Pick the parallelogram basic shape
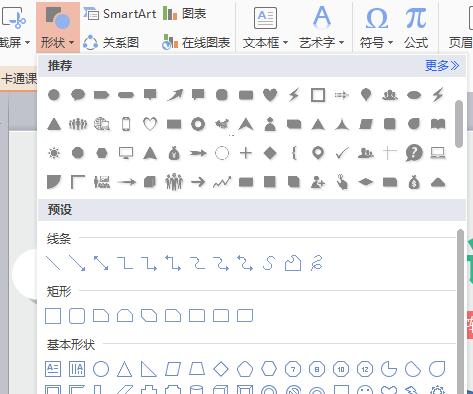Screen dimensions: 473x394 coord(173,369)
